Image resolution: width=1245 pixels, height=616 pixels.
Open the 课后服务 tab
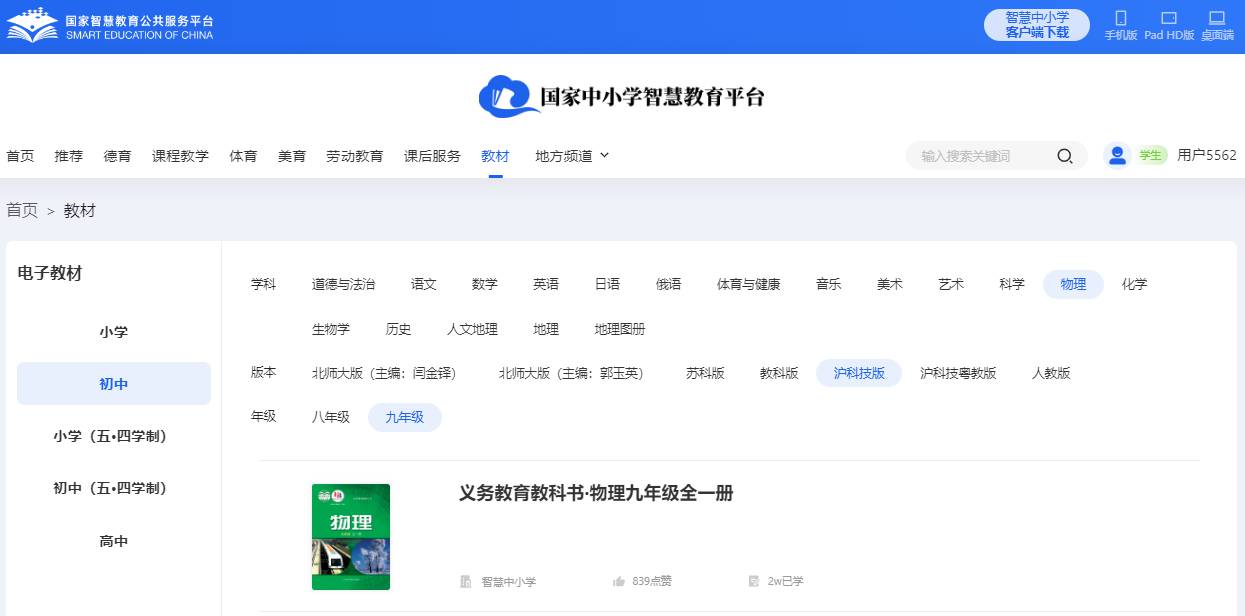pyautogui.click(x=432, y=156)
